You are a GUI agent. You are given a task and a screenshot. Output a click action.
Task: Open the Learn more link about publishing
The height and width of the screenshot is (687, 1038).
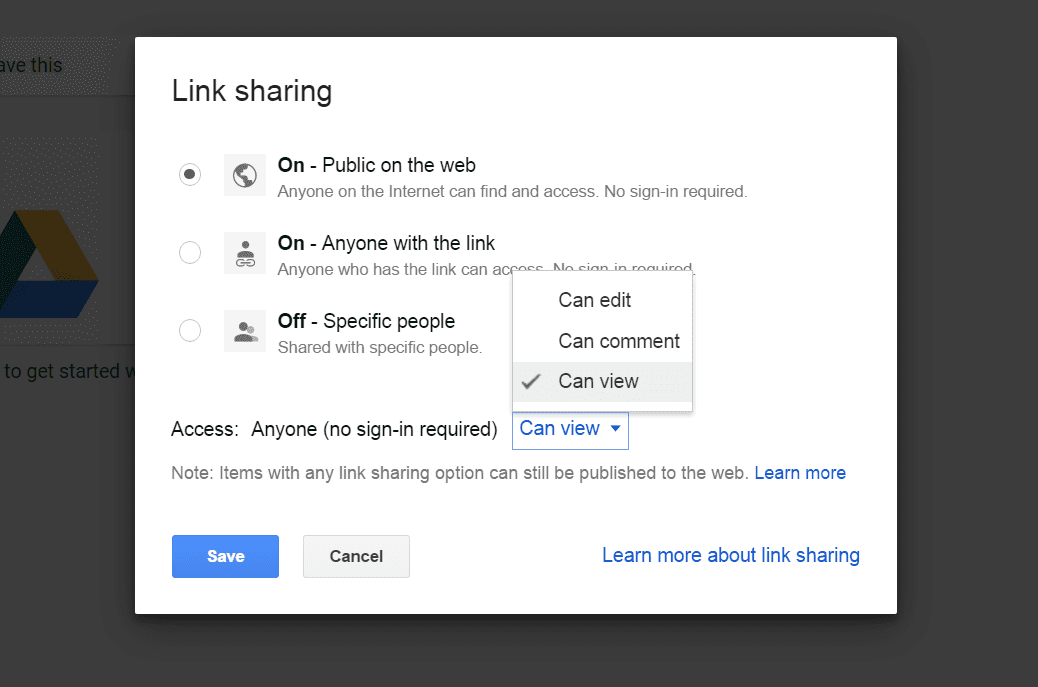pyautogui.click(x=800, y=472)
